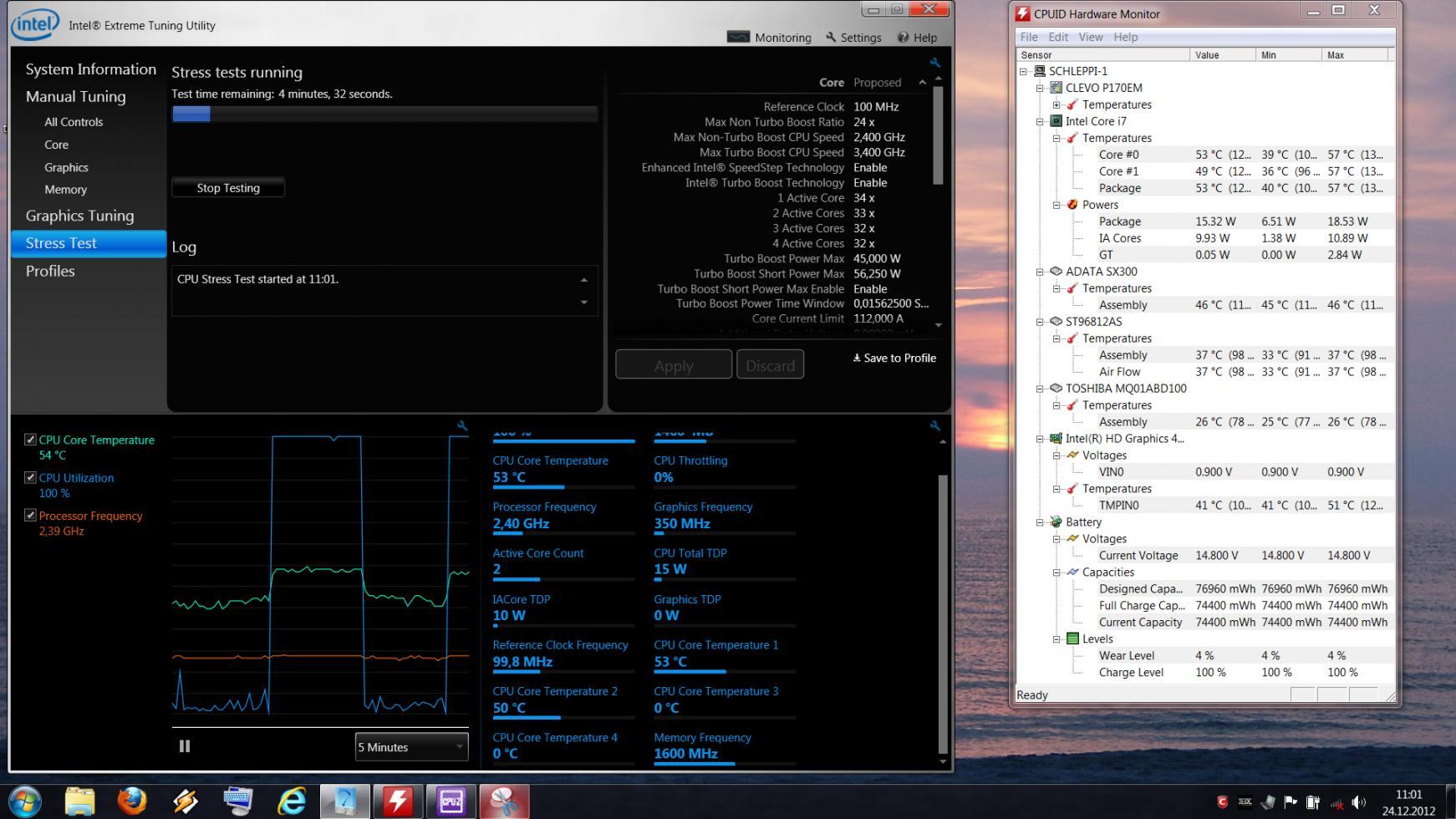Select All Controls under Manual Tuning

pyautogui.click(x=74, y=122)
